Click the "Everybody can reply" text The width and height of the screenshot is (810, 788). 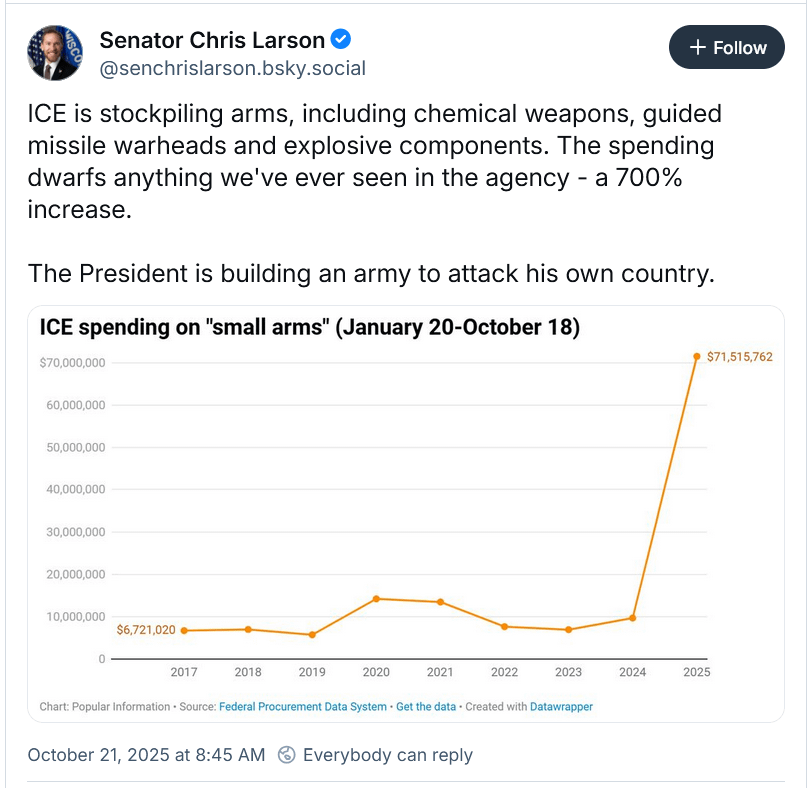pyautogui.click(x=388, y=755)
